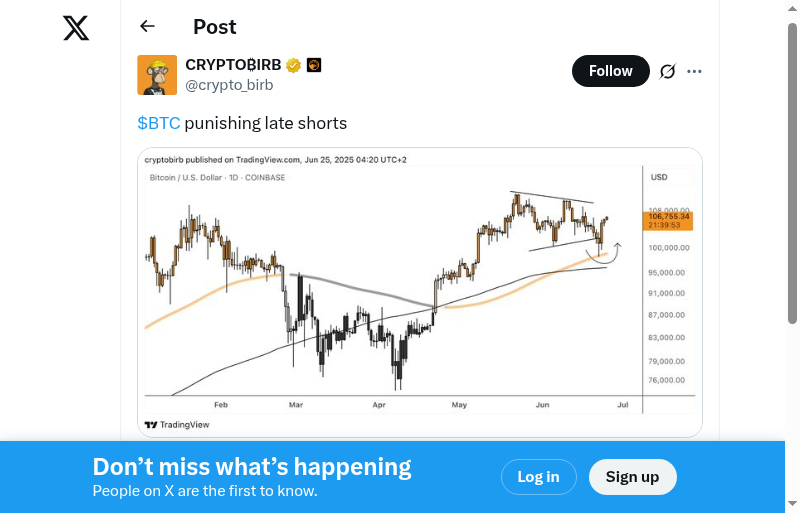Open the three-dot More menu
The height and width of the screenshot is (513, 800).
click(695, 71)
